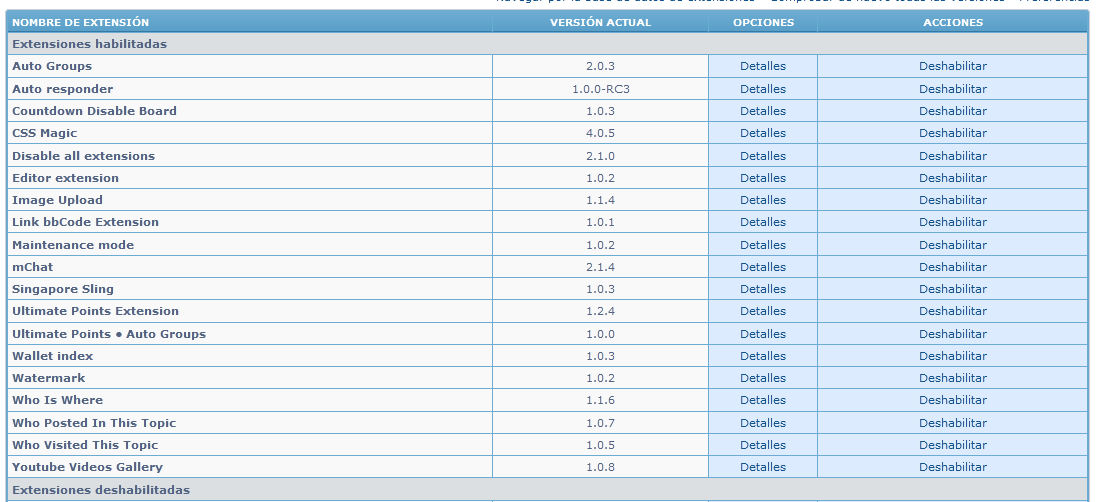Show Detalles for Who Is Where
The width and height of the screenshot is (1099, 502).
click(x=763, y=400)
